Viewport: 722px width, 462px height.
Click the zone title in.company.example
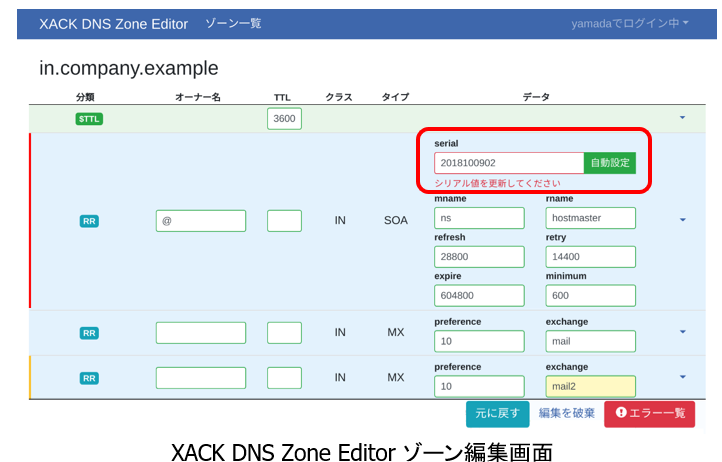(128, 69)
